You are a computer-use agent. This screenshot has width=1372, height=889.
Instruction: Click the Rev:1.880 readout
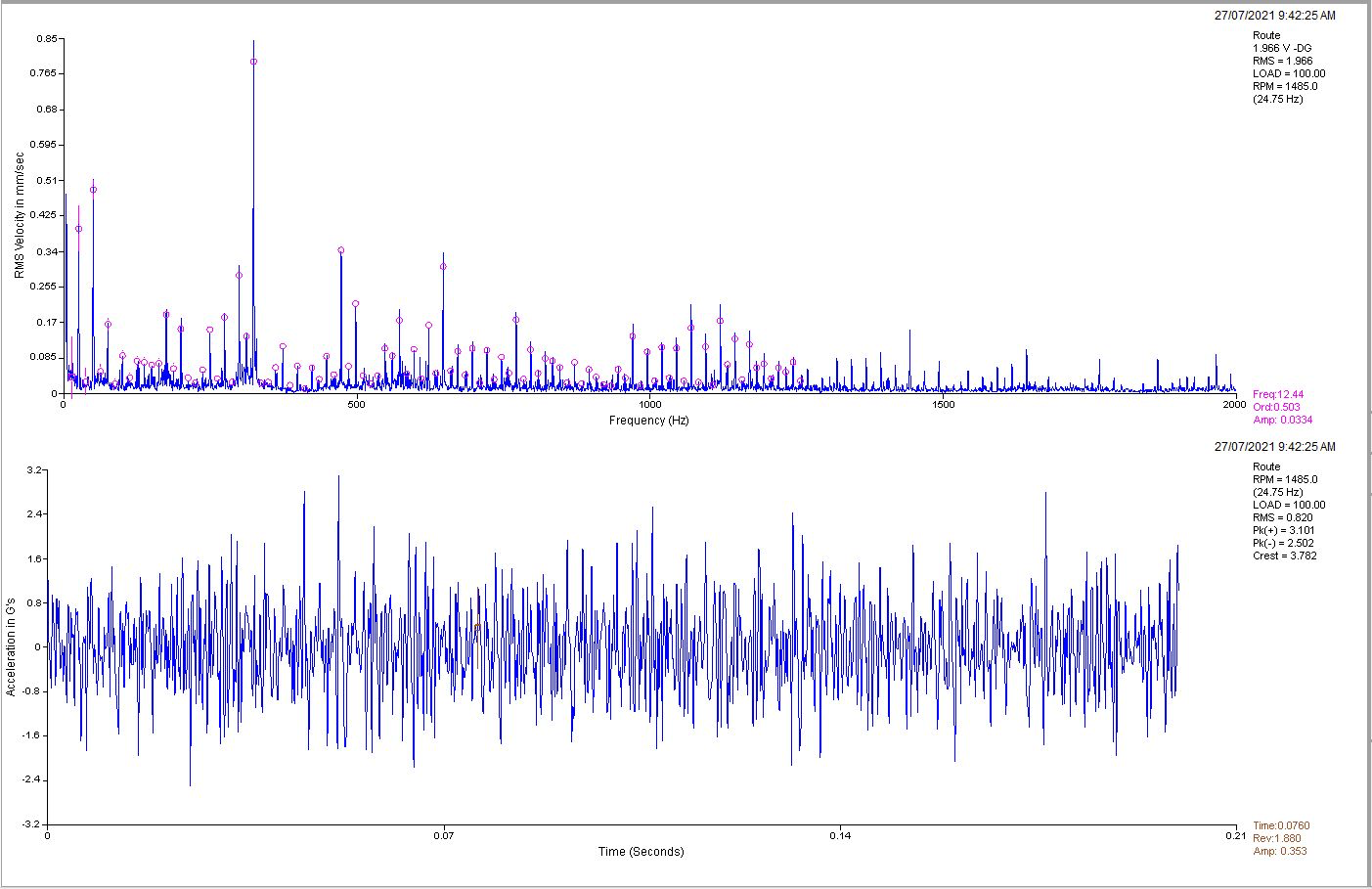[x=1277, y=838]
